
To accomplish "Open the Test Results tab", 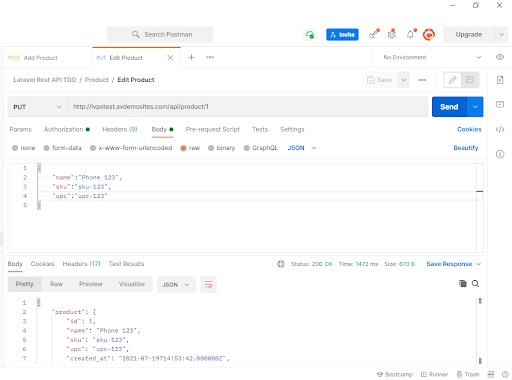I will (126, 264).
